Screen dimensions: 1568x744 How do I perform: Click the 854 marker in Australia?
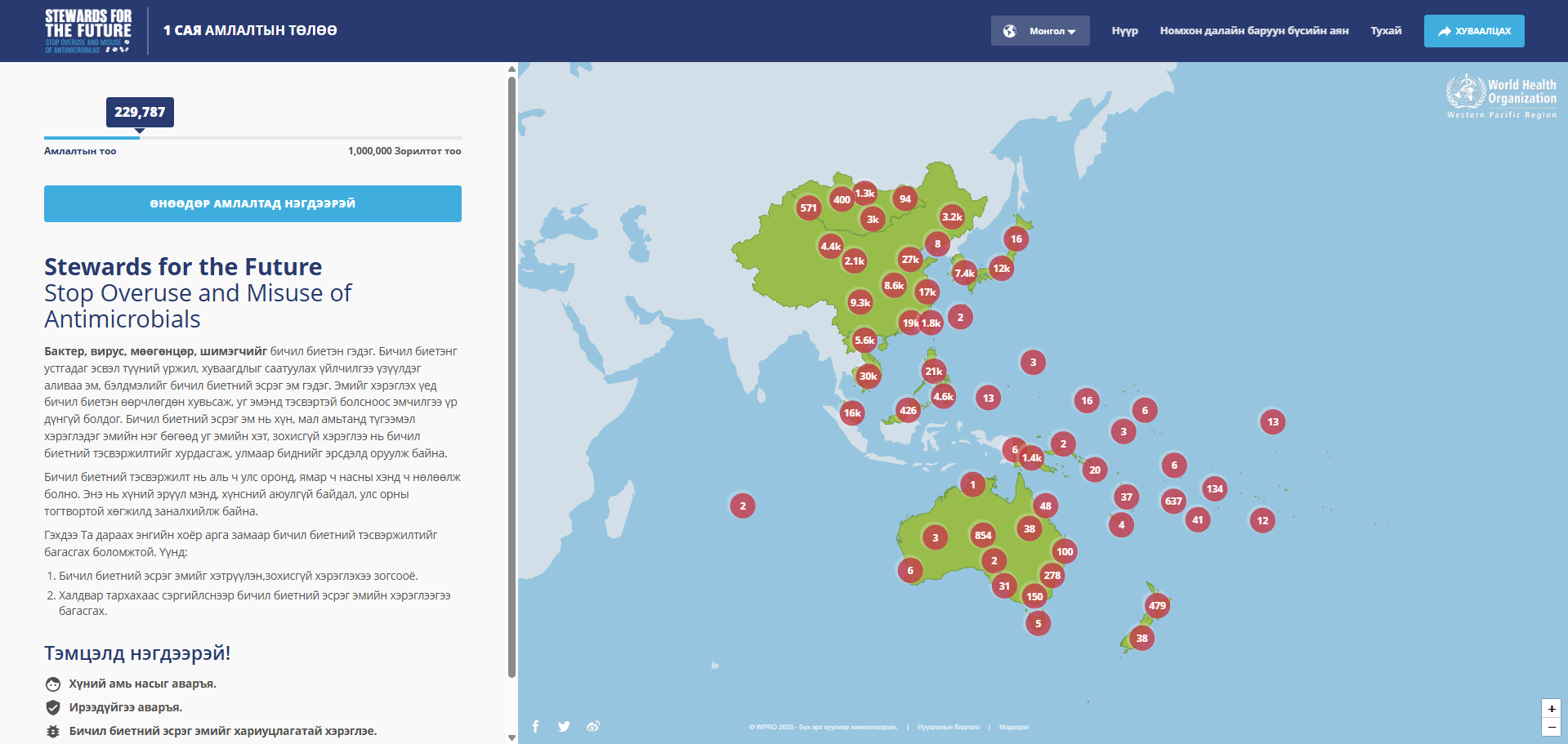(983, 535)
